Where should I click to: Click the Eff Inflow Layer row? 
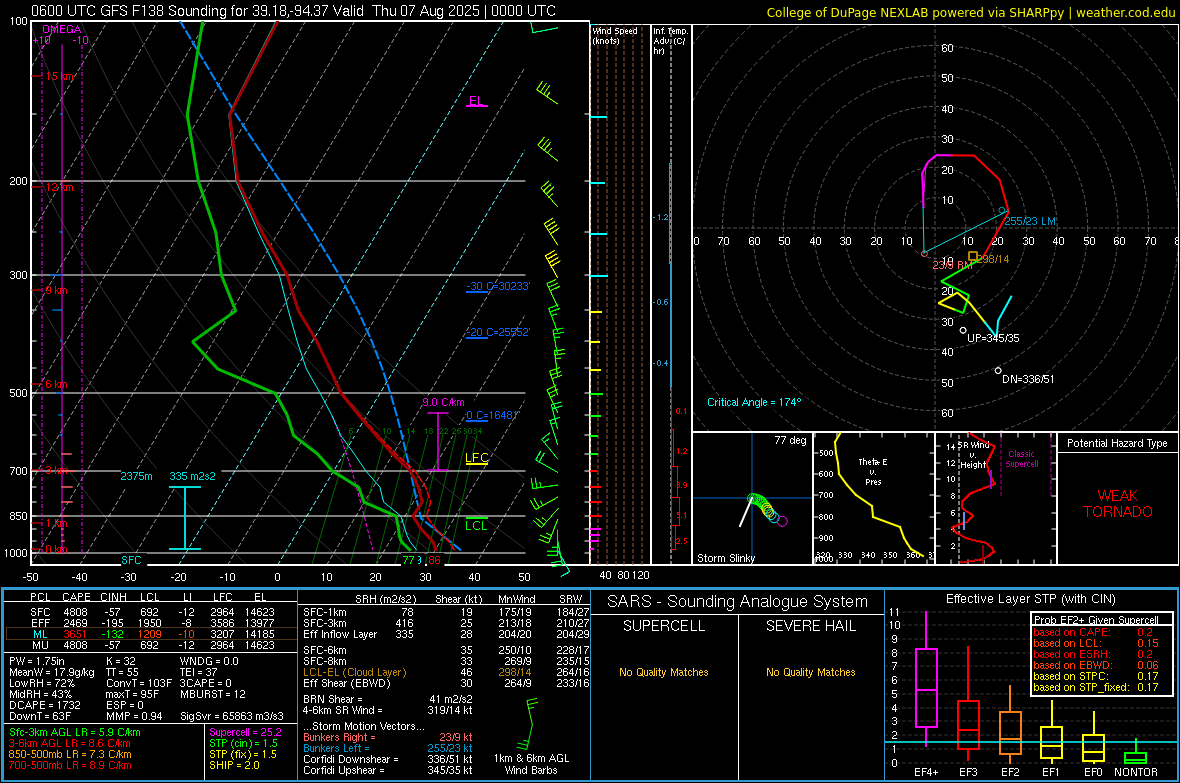442,634
